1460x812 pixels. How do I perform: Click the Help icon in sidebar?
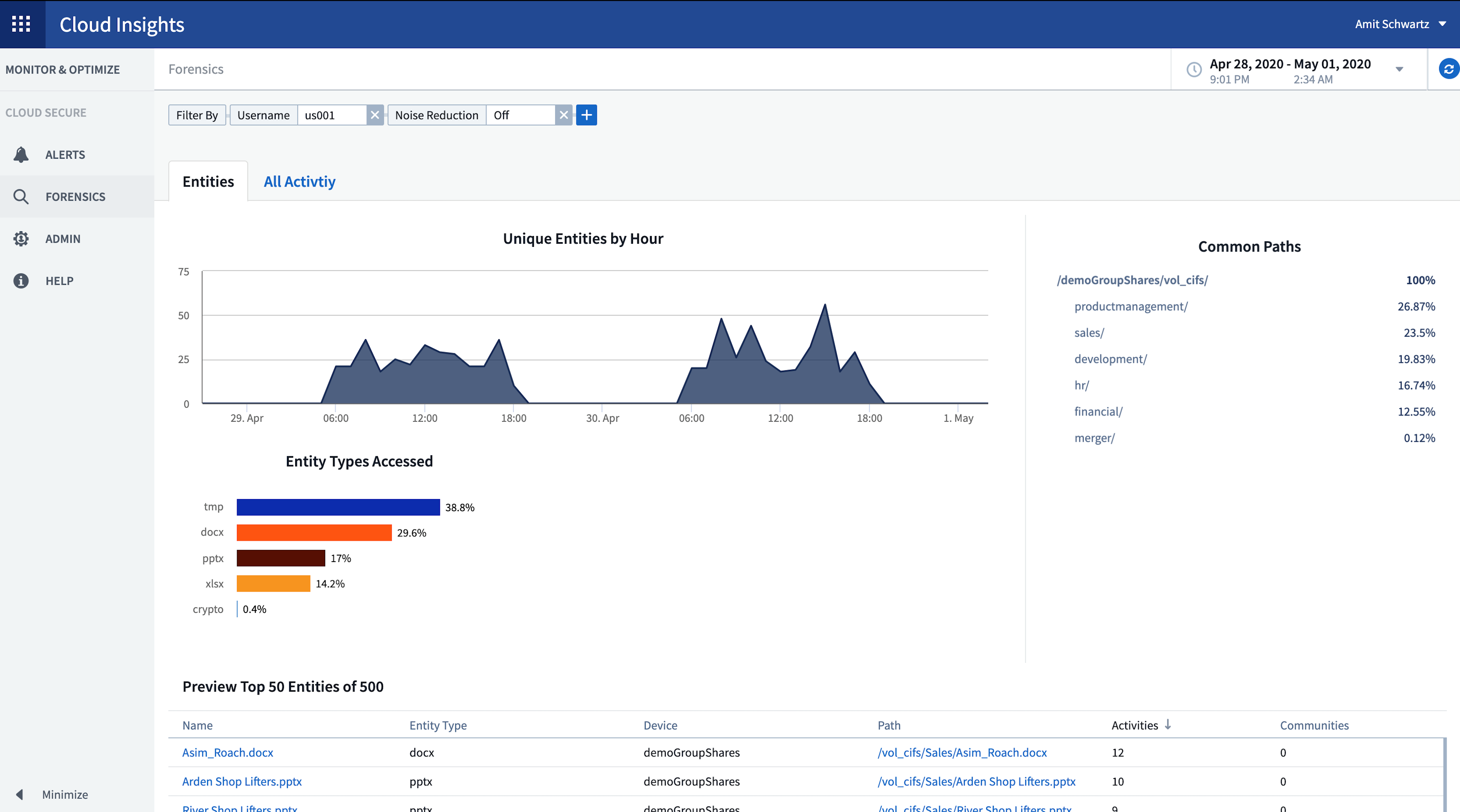click(x=22, y=280)
